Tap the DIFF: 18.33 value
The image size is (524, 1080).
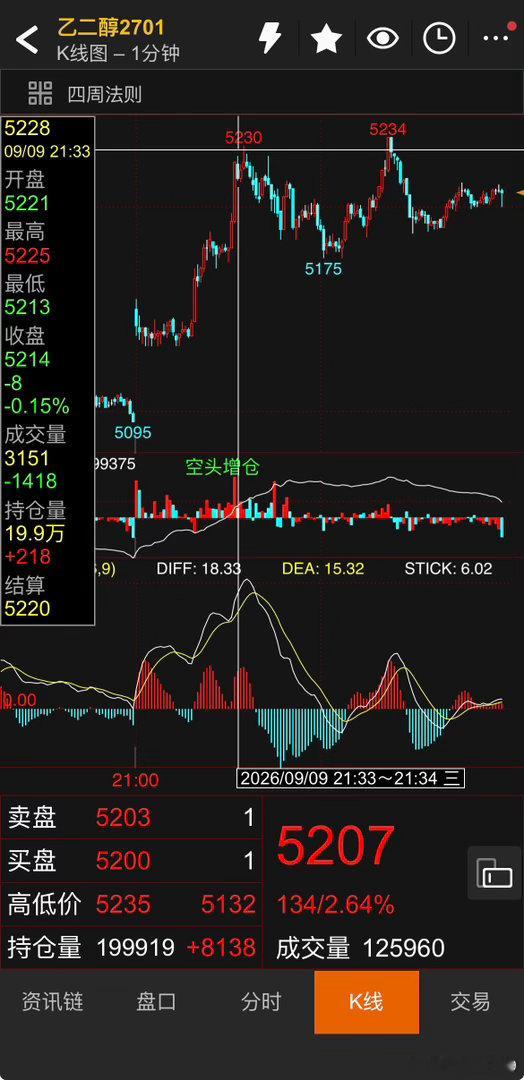pos(199,568)
